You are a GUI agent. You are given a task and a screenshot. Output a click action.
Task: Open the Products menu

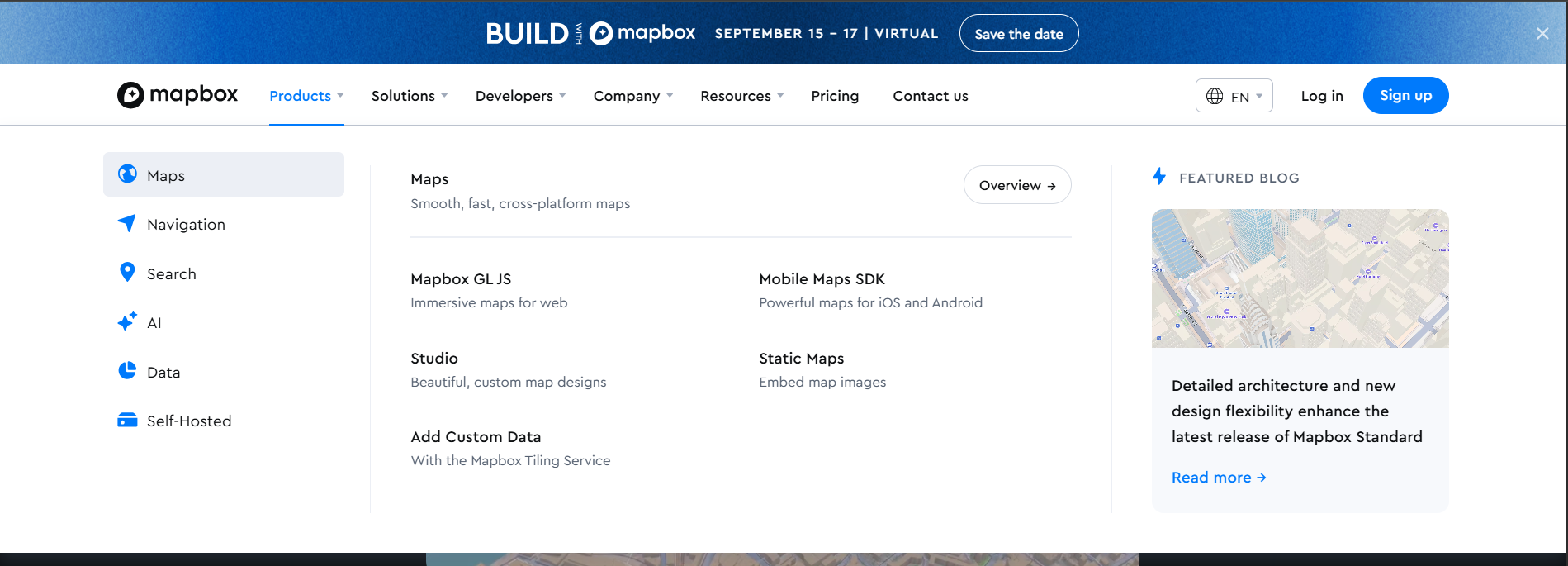click(x=306, y=96)
